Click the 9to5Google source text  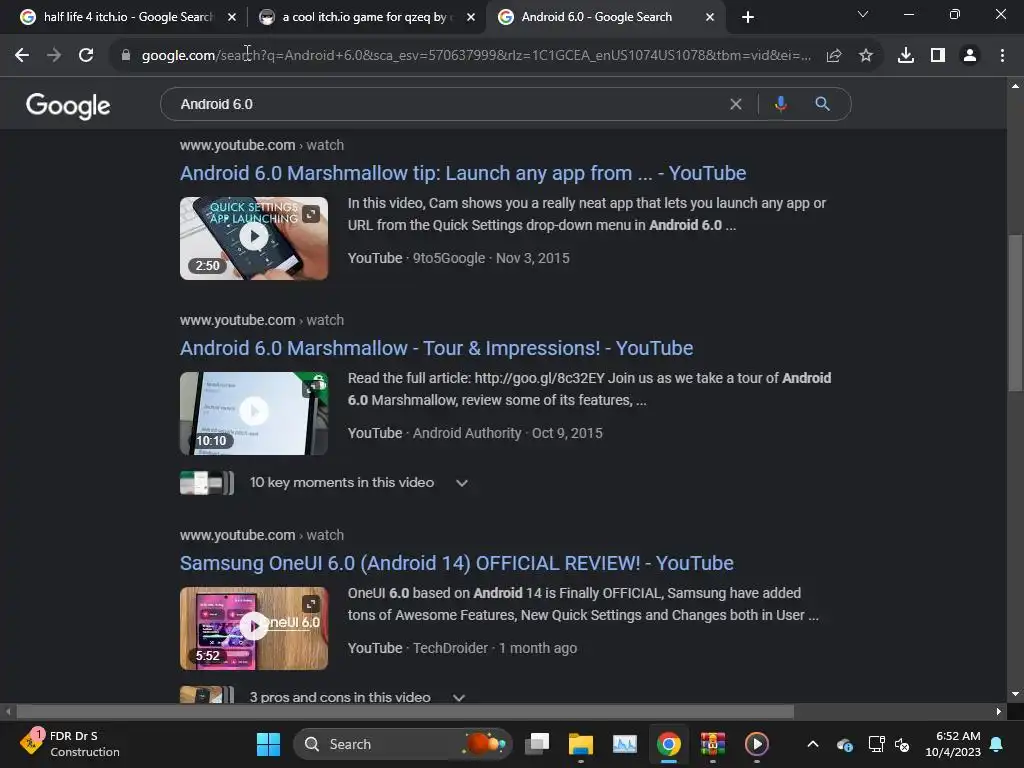[449, 258]
